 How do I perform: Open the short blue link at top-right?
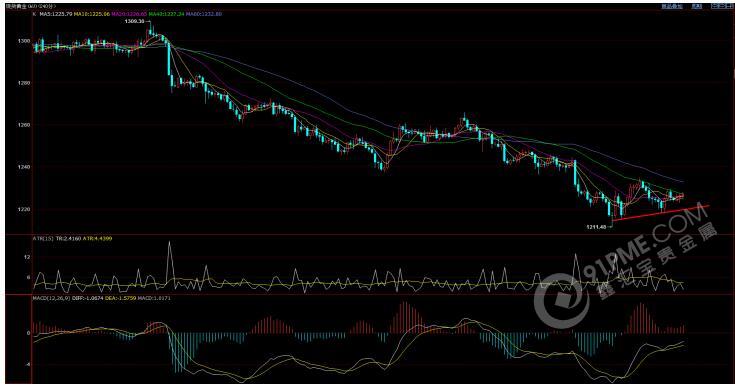pyautogui.click(x=697, y=6)
